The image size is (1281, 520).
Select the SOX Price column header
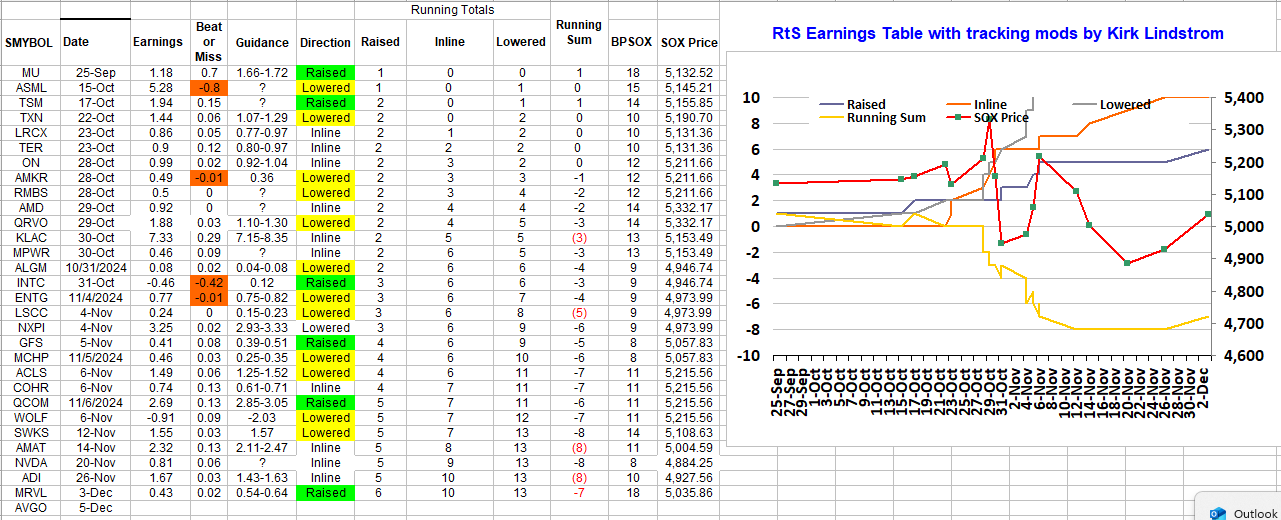pyautogui.click(x=689, y=42)
